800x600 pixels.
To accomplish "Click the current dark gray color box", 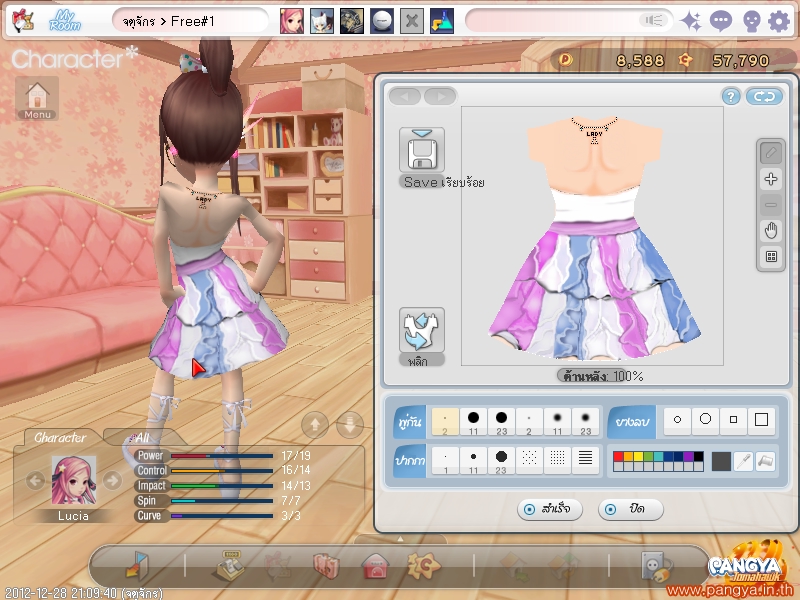I will 721,461.
